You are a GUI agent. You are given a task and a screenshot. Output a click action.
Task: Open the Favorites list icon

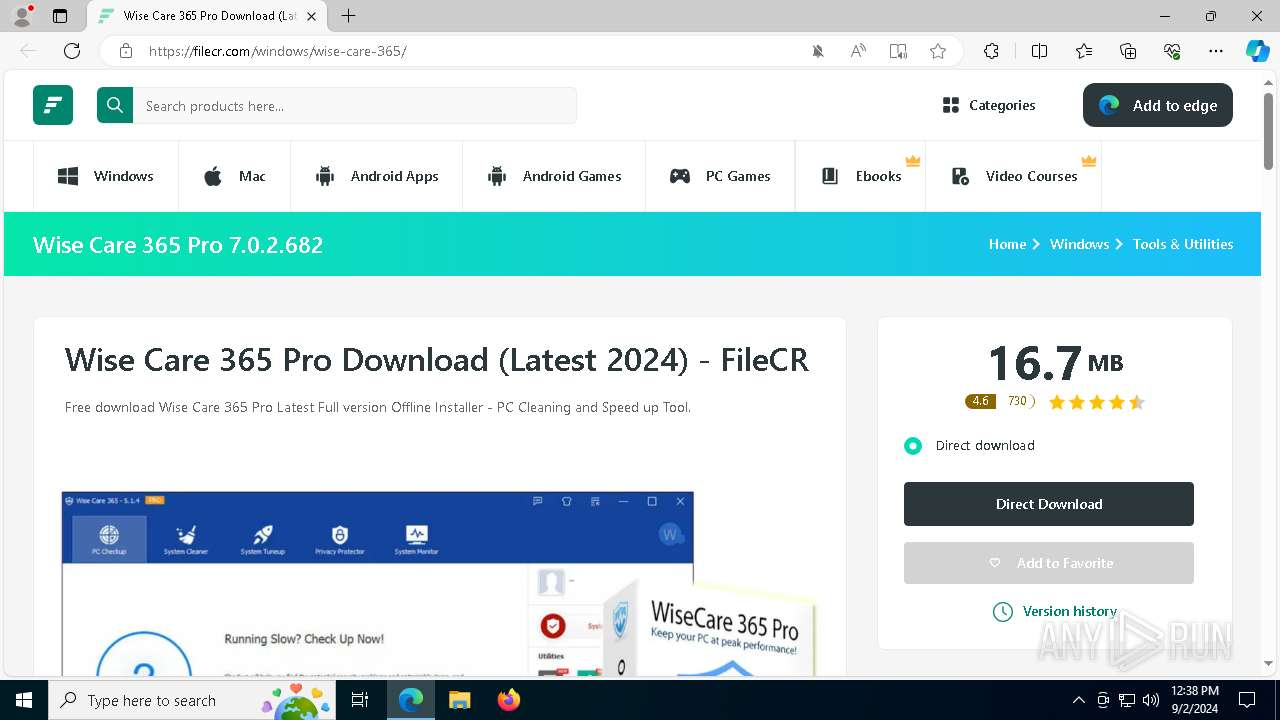1084,51
